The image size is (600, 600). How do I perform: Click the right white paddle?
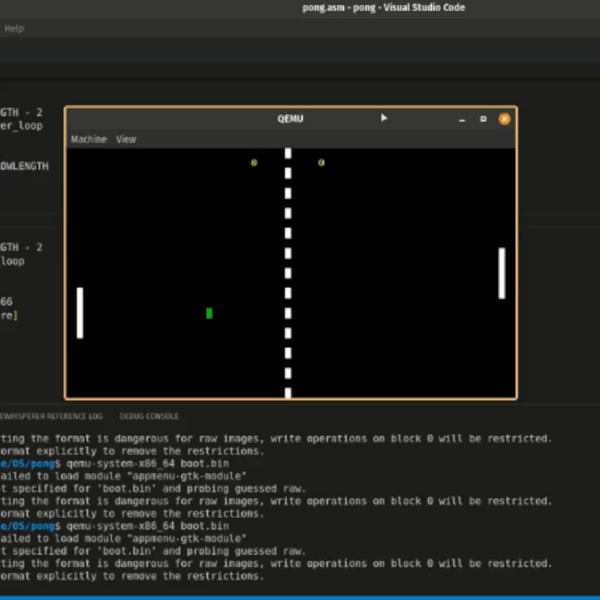pyautogui.click(x=502, y=273)
